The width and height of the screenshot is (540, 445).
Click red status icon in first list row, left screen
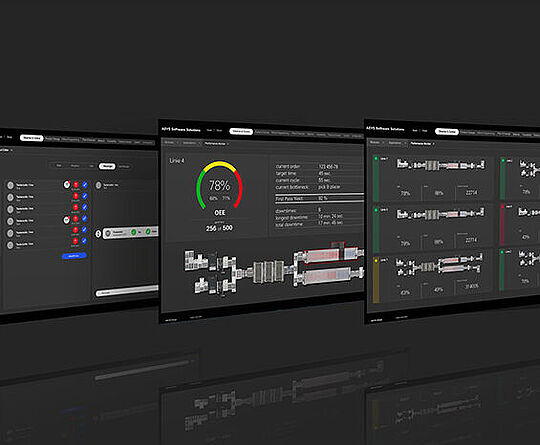(76, 185)
